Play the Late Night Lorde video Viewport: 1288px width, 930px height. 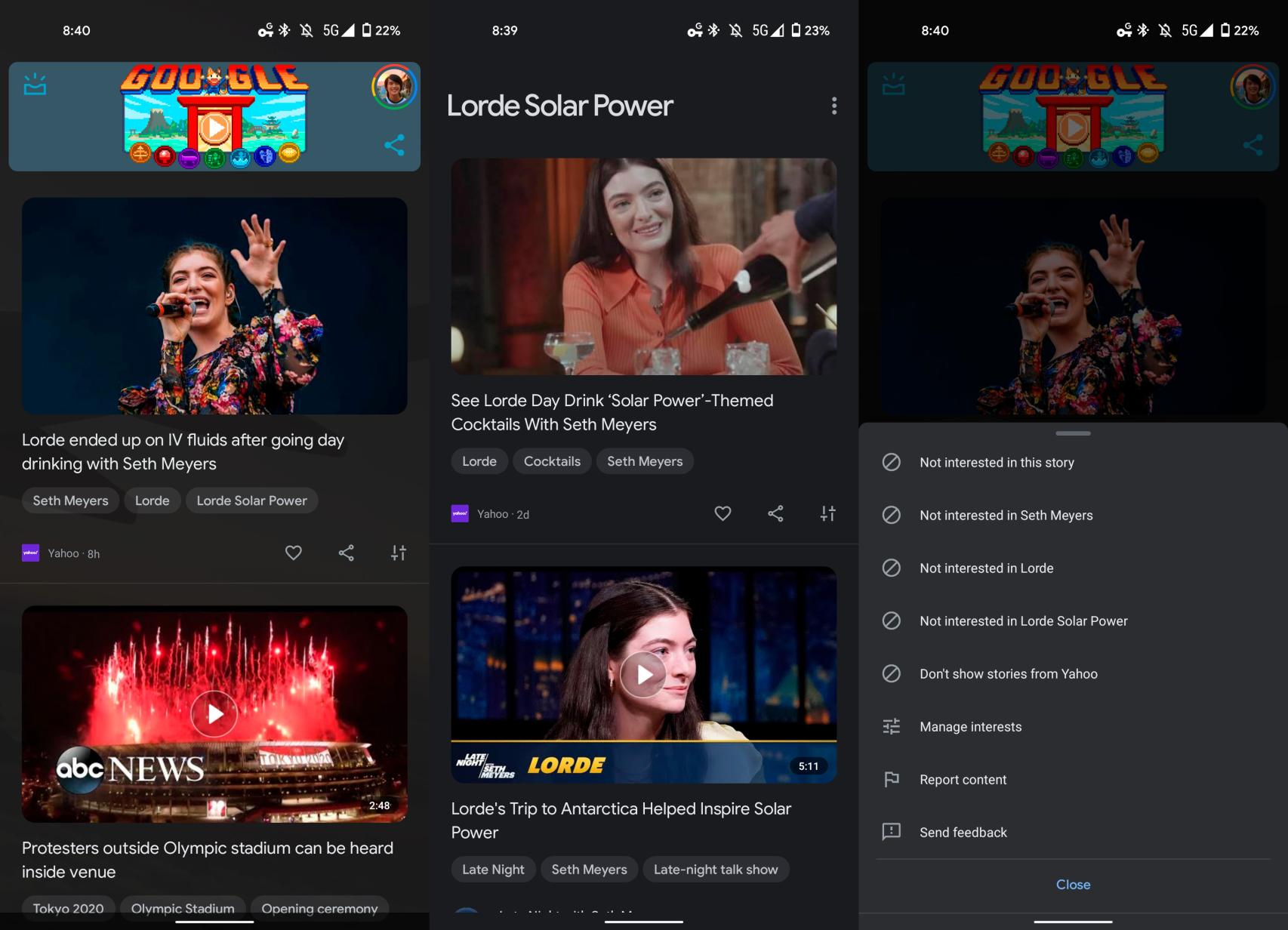click(643, 674)
